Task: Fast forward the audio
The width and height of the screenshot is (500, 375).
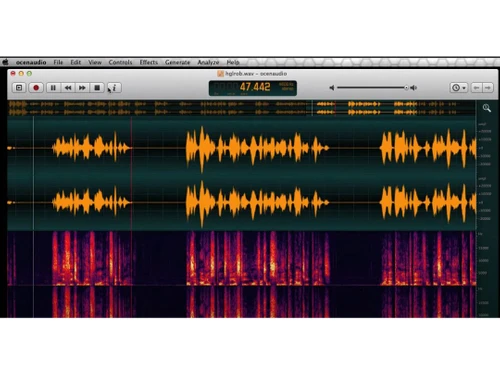Action: pyautogui.click(x=82, y=88)
